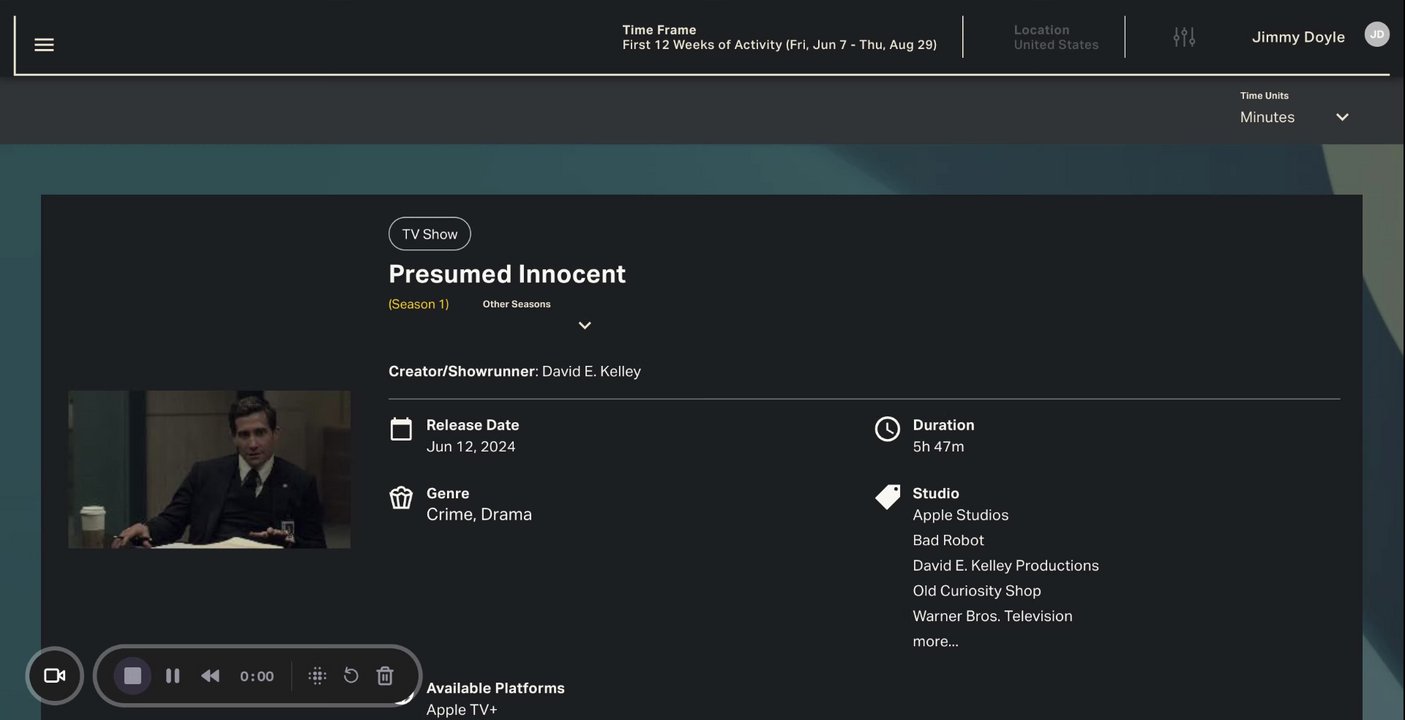The image size is (1405, 720).
Task: Click the JD user avatar
Action: pos(1377,34)
